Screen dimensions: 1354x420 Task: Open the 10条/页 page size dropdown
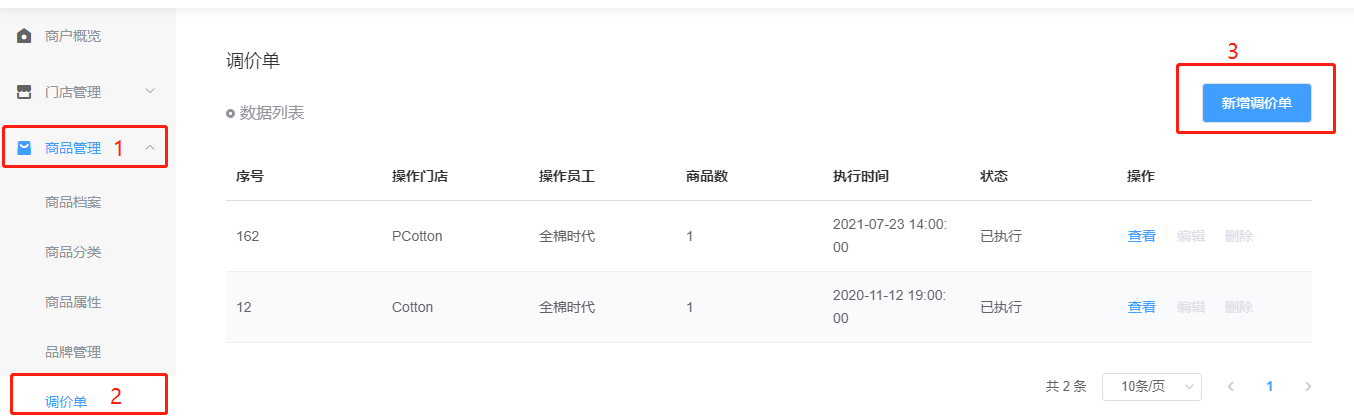[x=1151, y=386]
